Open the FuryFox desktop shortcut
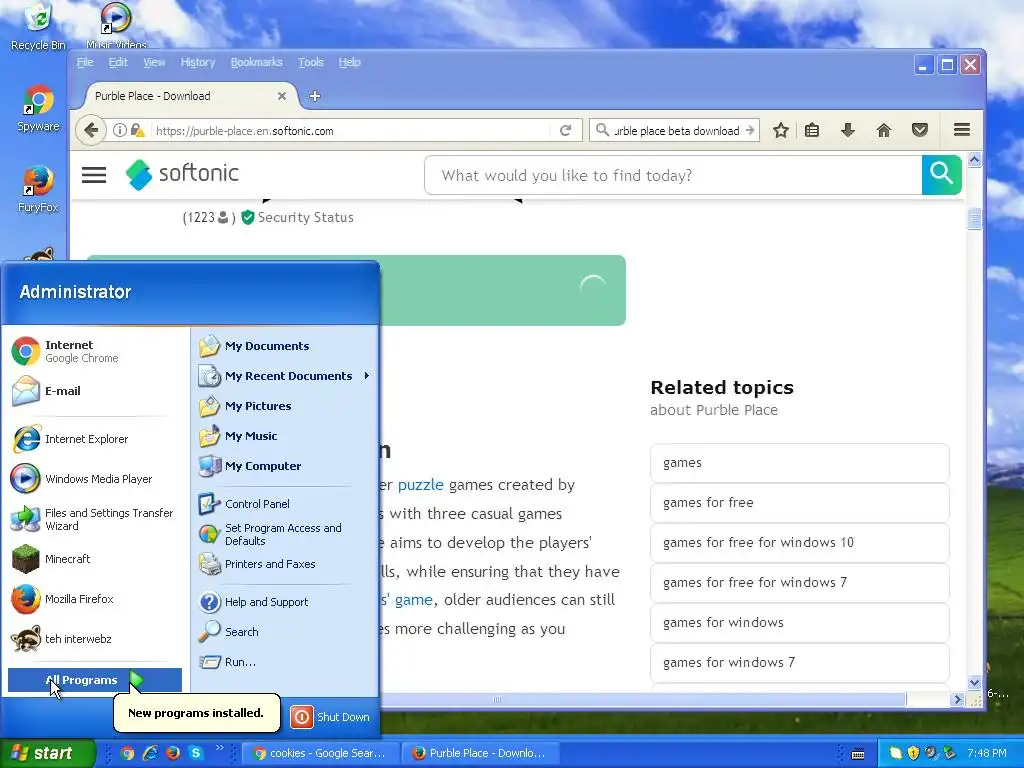The image size is (1024, 768). click(38, 189)
